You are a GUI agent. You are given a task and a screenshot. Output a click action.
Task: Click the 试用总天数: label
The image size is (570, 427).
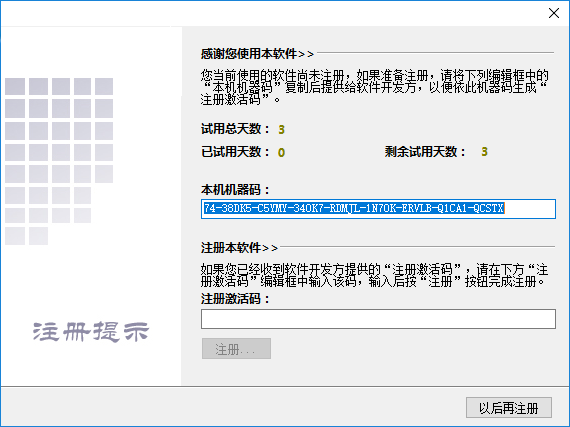tap(235, 129)
